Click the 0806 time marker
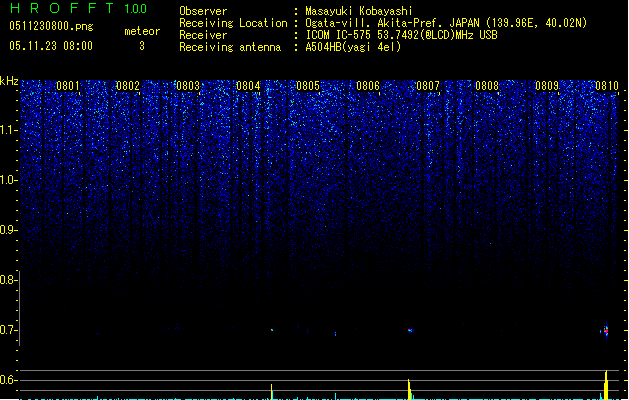 tap(368, 86)
